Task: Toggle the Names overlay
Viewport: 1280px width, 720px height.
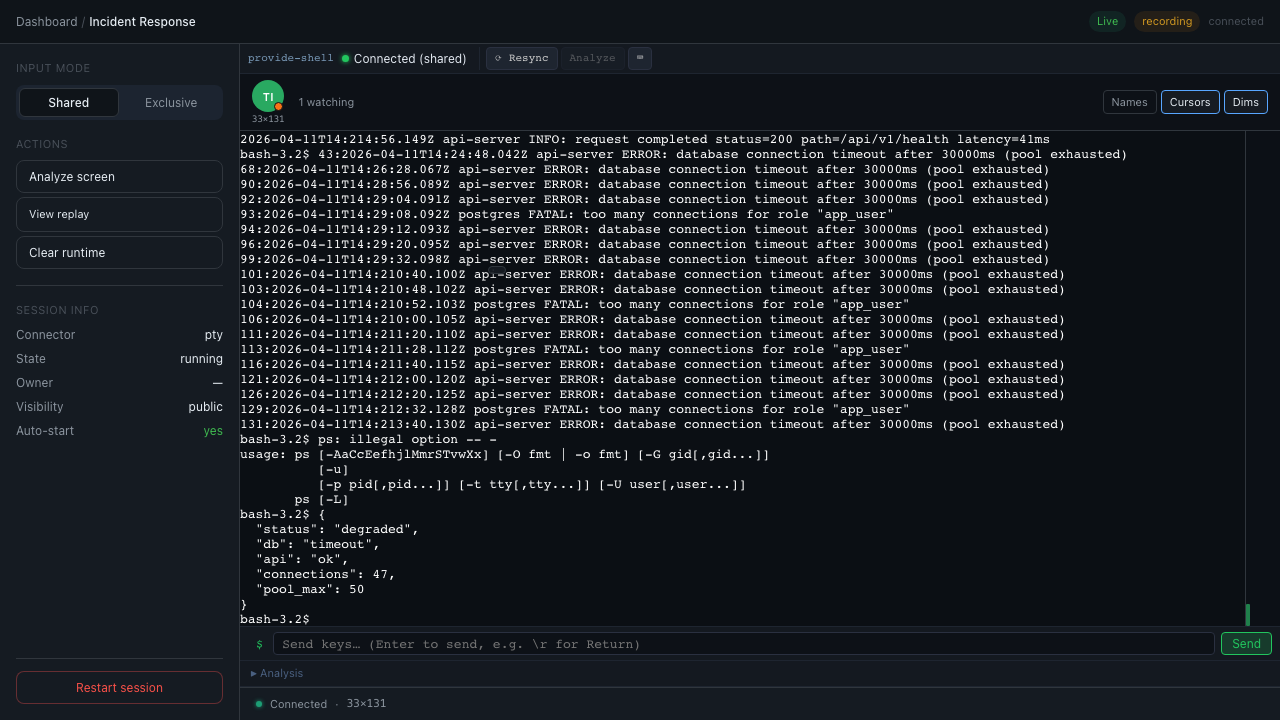Action: click(1130, 102)
